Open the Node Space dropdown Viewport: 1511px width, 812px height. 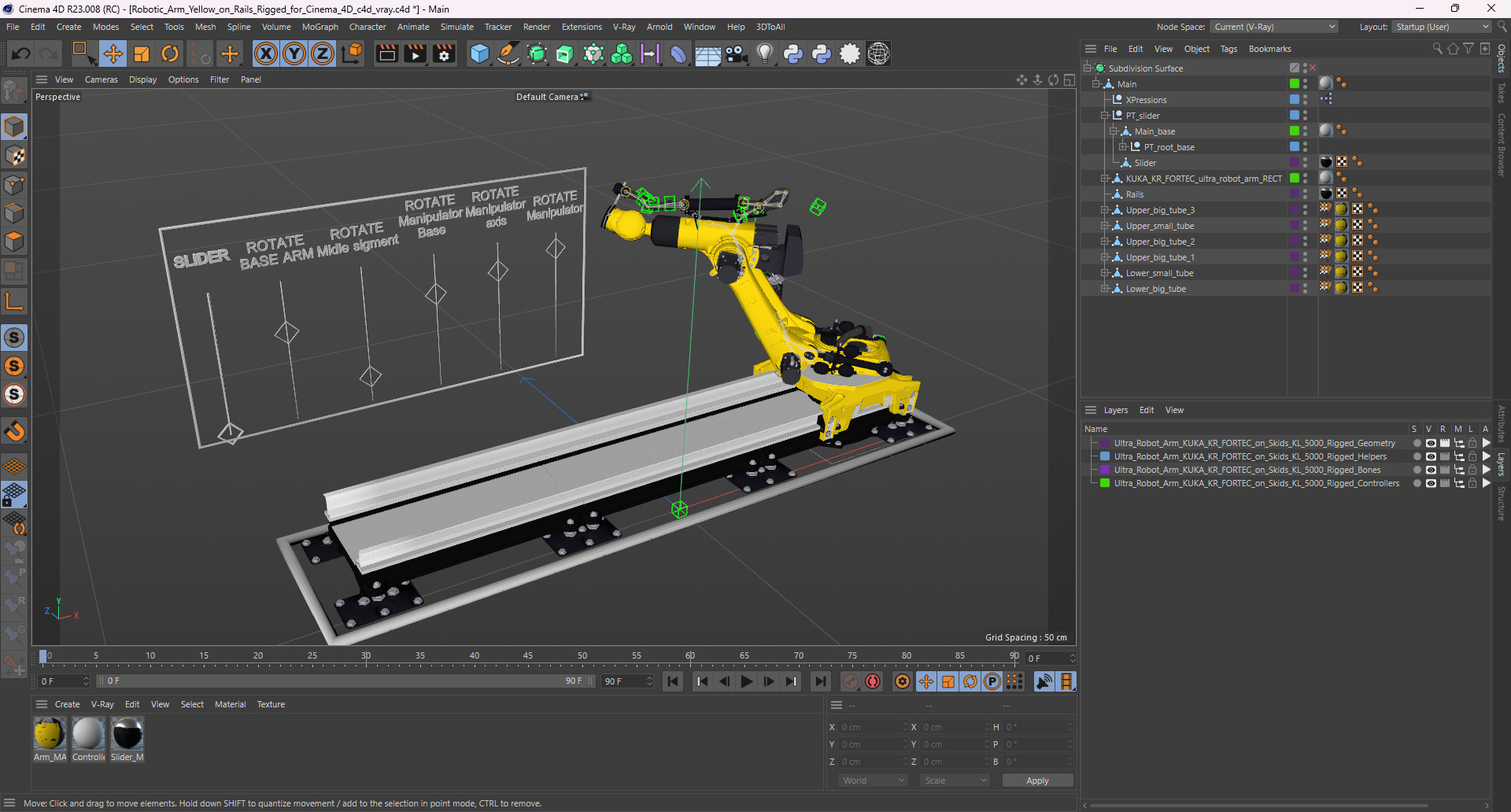point(1274,27)
